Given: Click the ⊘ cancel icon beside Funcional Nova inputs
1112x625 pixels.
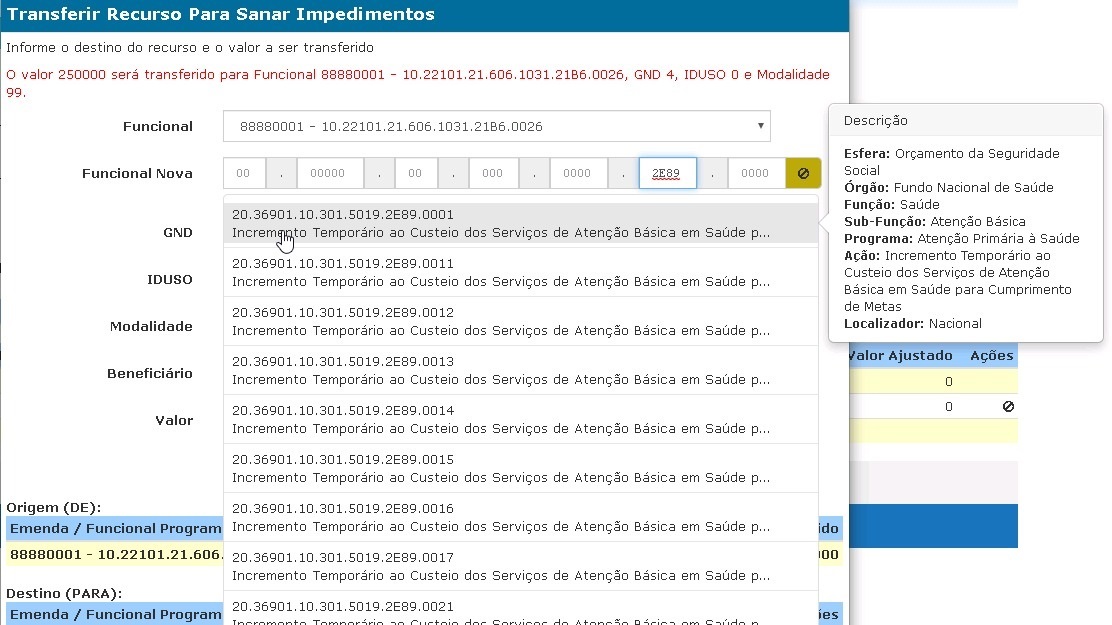Looking at the screenshot, I should click(804, 172).
